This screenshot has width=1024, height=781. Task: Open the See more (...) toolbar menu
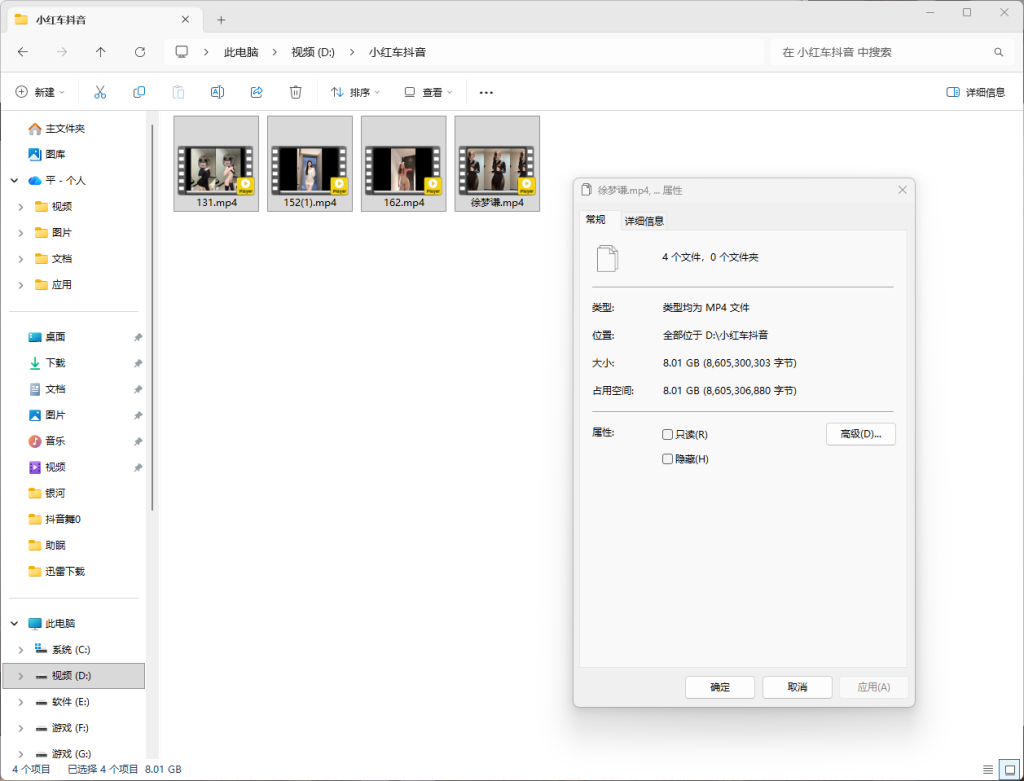486,91
